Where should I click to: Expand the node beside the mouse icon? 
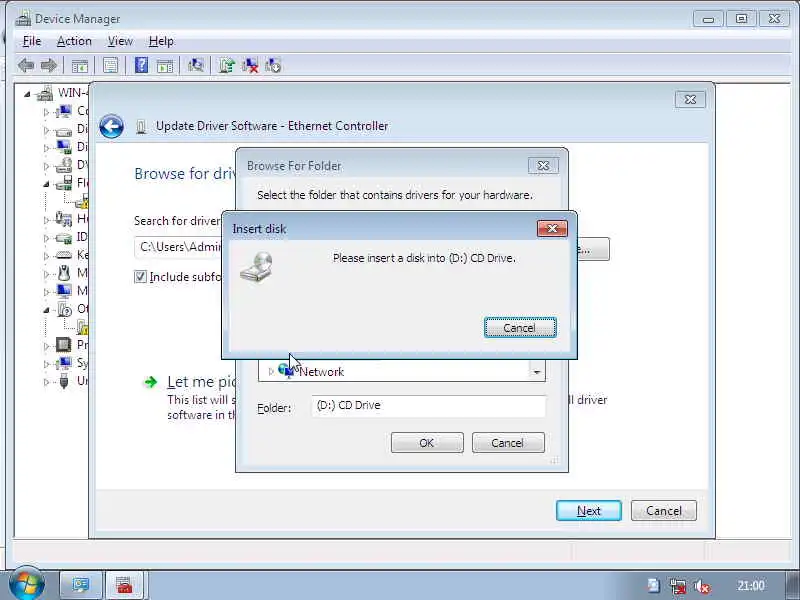coord(46,274)
